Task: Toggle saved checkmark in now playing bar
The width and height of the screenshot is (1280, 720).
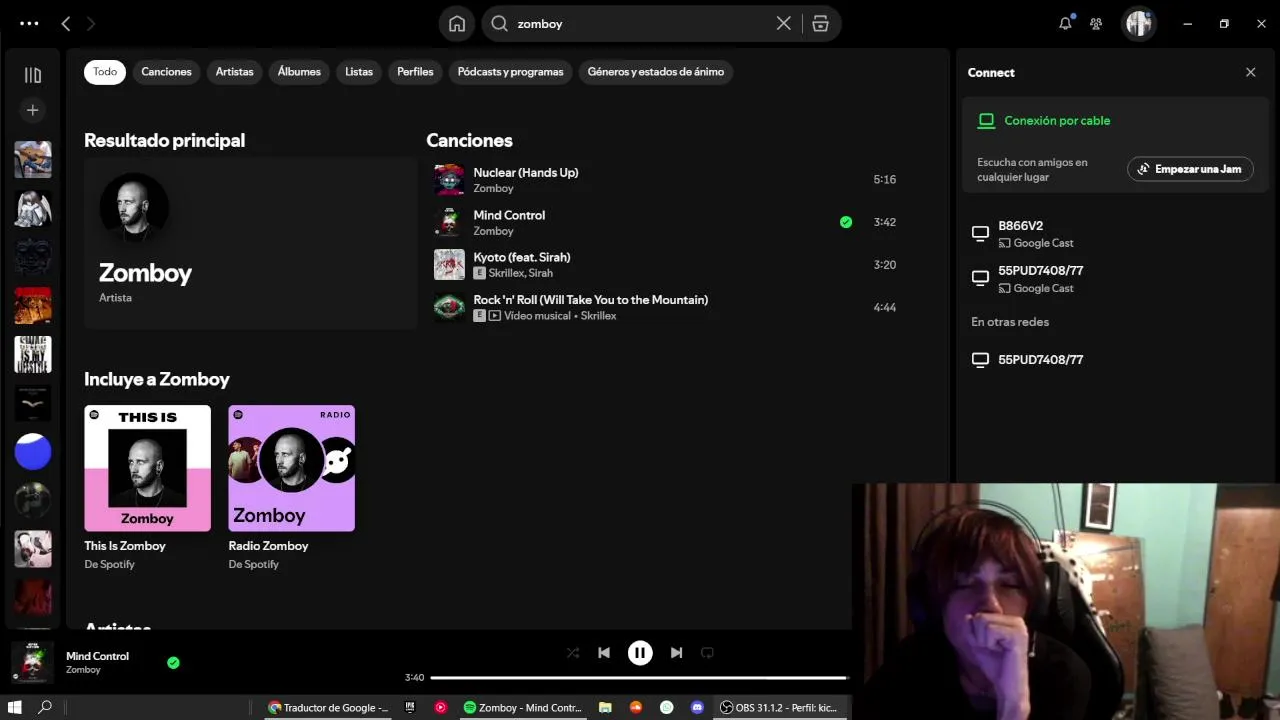Action: pos(173,662)
